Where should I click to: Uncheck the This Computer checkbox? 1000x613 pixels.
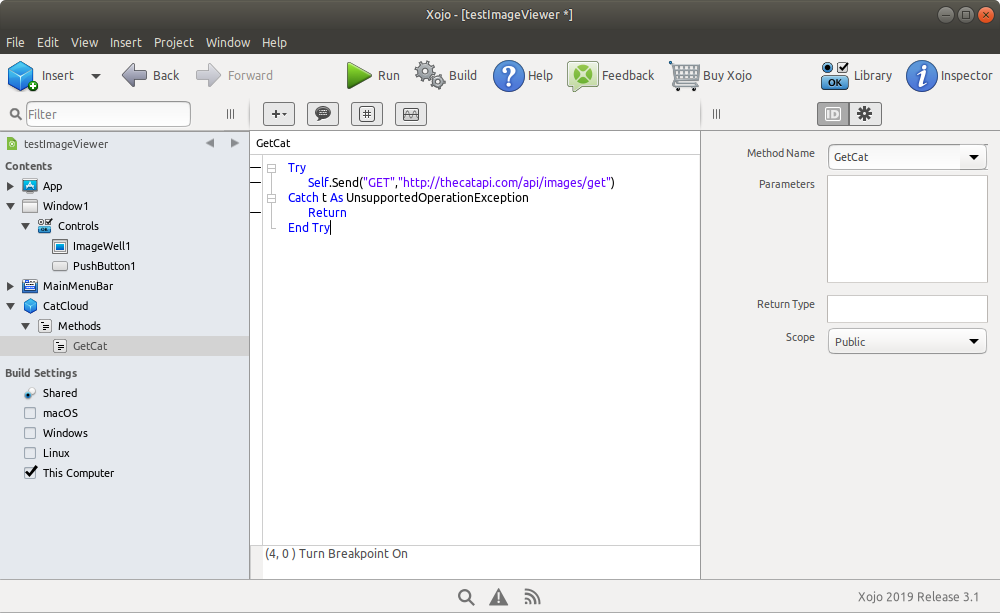click(x=30, y=473)
